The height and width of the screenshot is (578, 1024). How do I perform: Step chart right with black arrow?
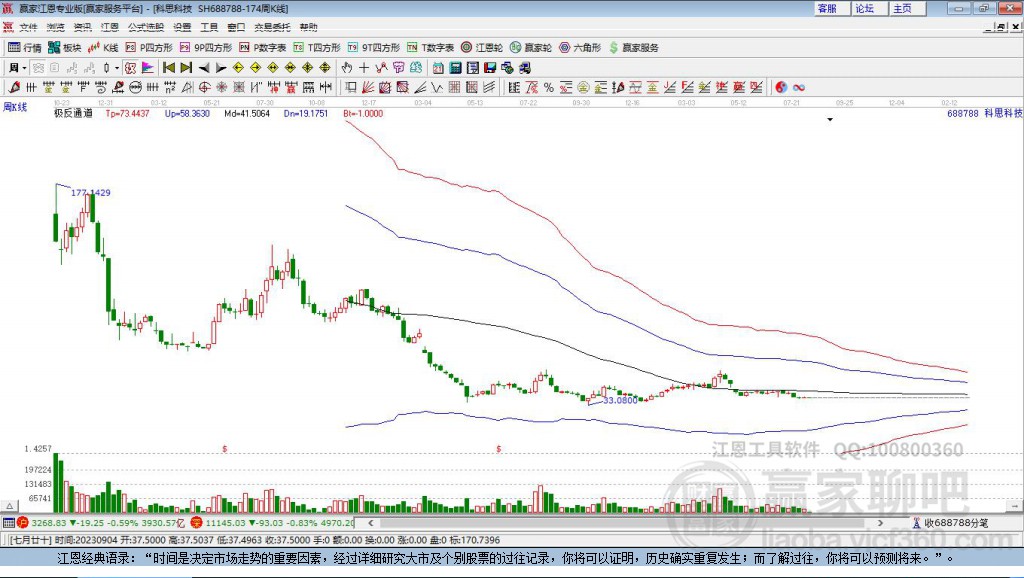[221, 68]
